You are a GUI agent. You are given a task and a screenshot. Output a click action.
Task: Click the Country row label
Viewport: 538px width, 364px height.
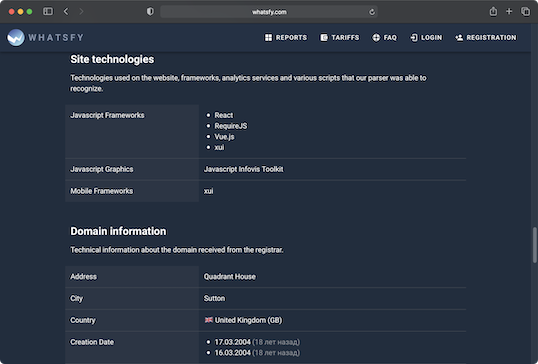pos(83,320)
